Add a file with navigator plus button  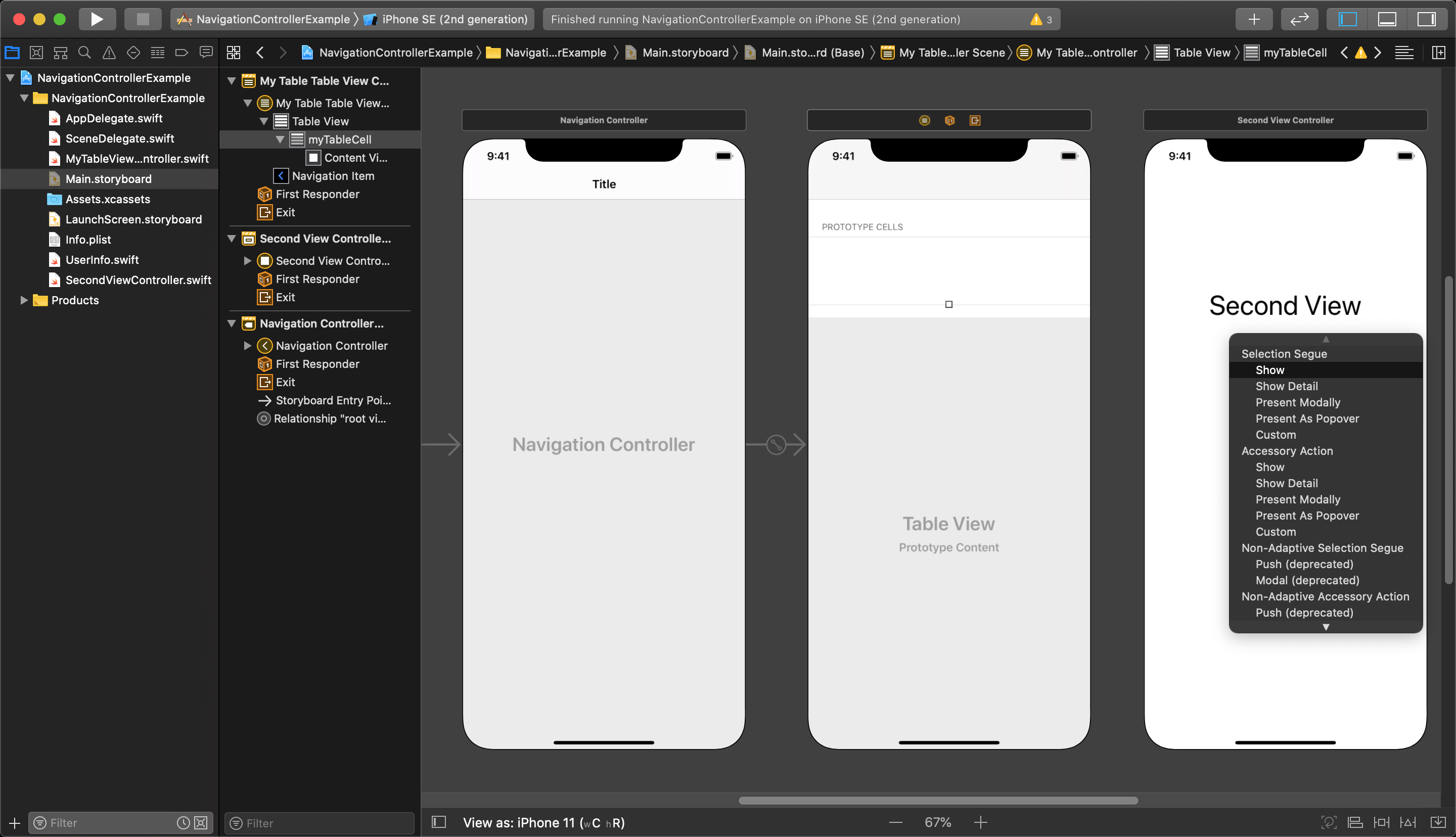[x=14, y=823]
